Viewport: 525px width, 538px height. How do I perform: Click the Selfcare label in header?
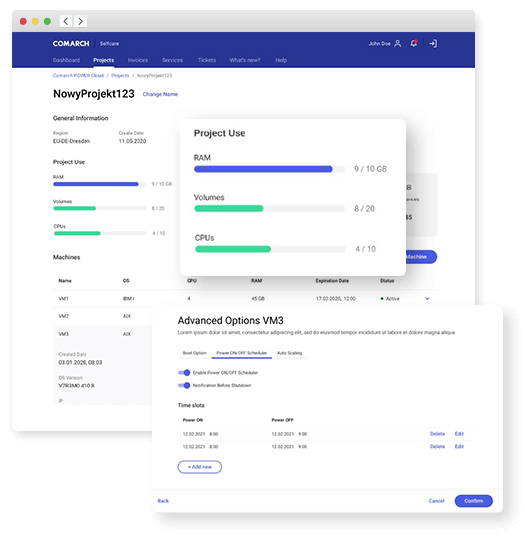click(x=109, y=44)
